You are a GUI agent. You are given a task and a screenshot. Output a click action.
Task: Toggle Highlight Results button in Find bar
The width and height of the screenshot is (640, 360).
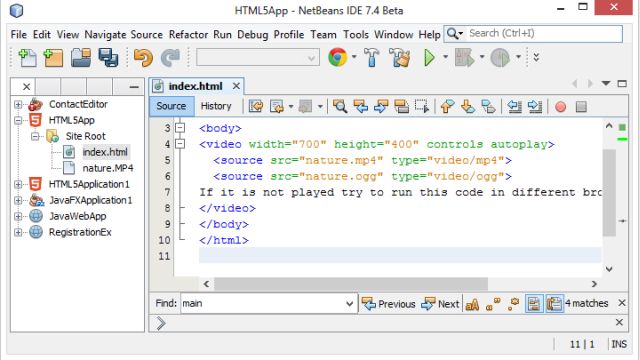pyautogui.click(x=534, y=304)
